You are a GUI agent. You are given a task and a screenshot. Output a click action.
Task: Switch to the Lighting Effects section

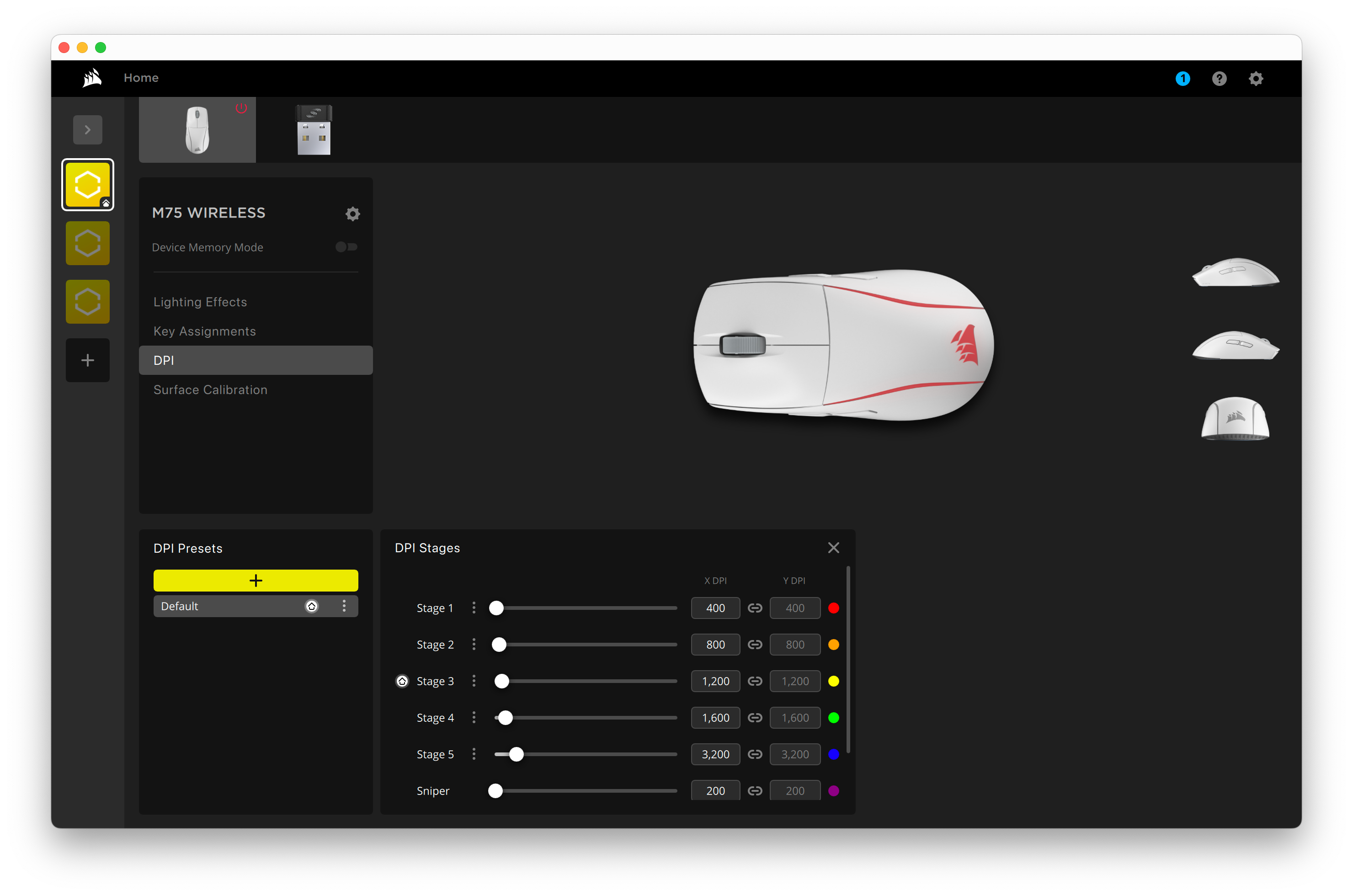click(x=200, y=302)
